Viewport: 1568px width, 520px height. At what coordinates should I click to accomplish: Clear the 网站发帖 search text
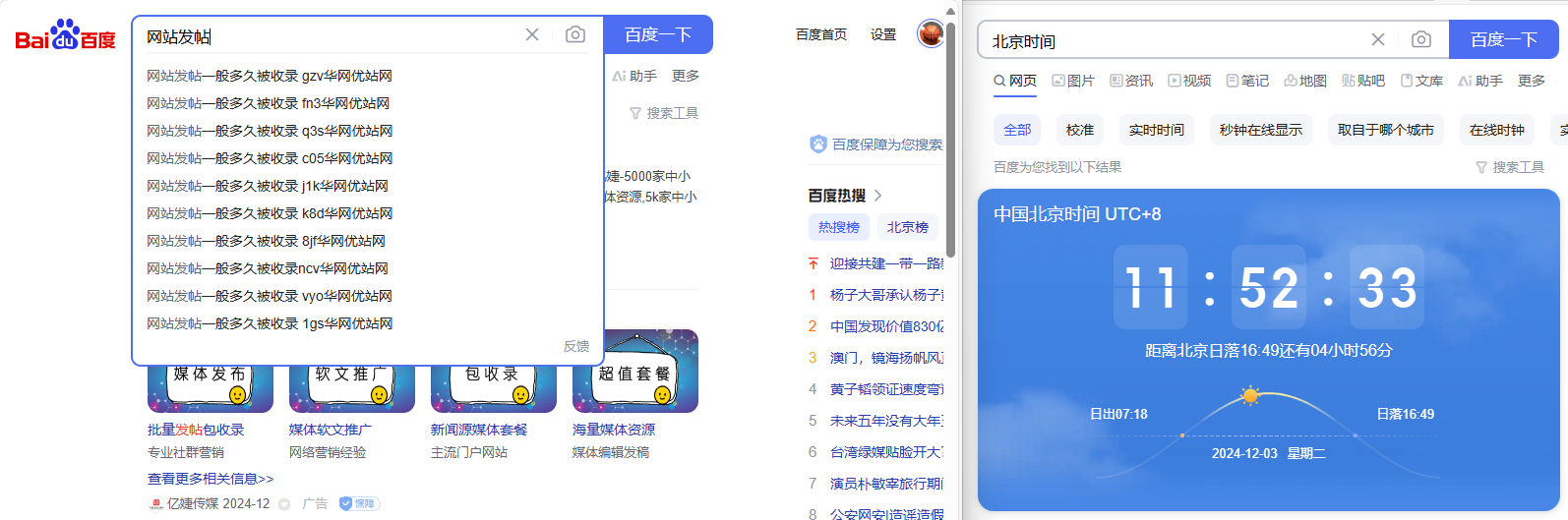[532, 34]
